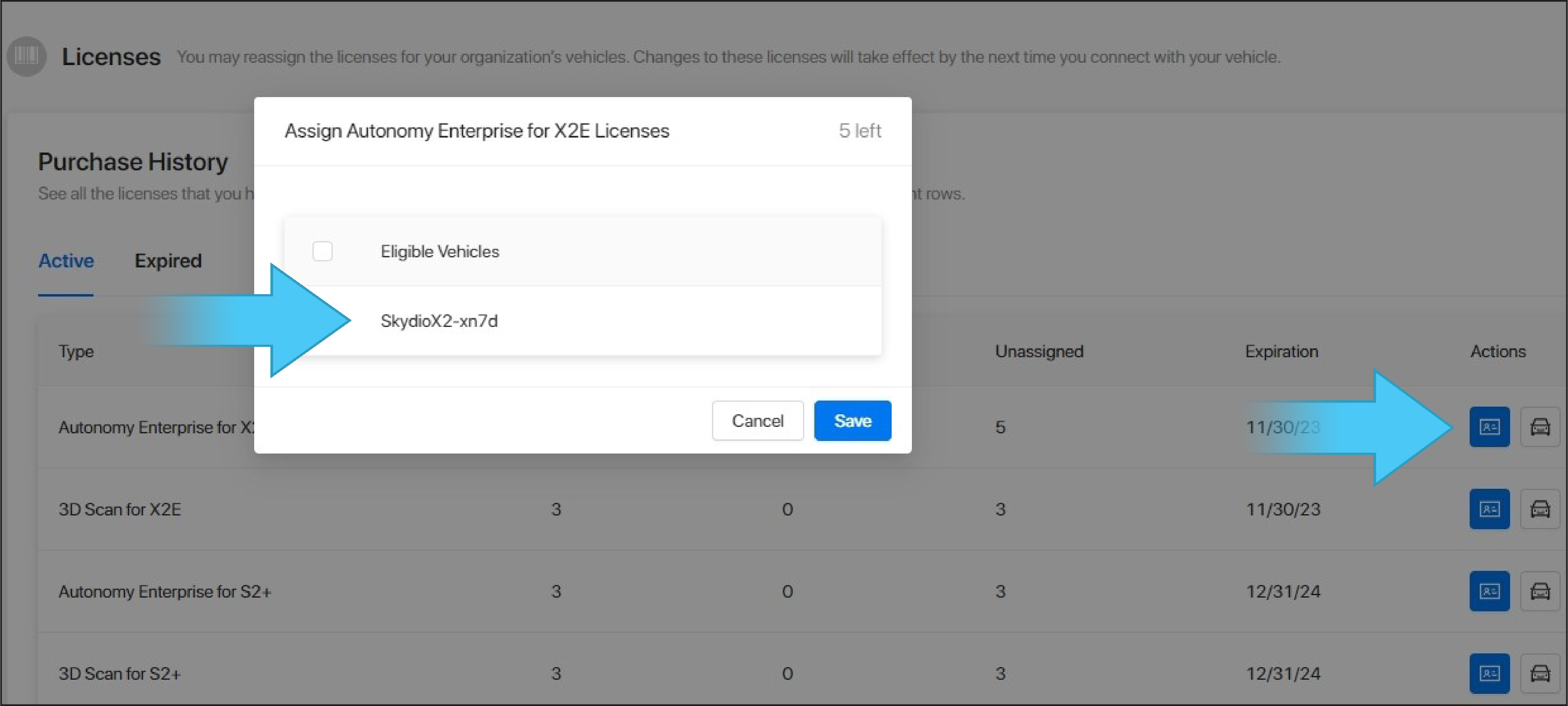The image size is (1568, 706).
Task: Click the Licenses barcode icon in header
Action: [26, 57]
